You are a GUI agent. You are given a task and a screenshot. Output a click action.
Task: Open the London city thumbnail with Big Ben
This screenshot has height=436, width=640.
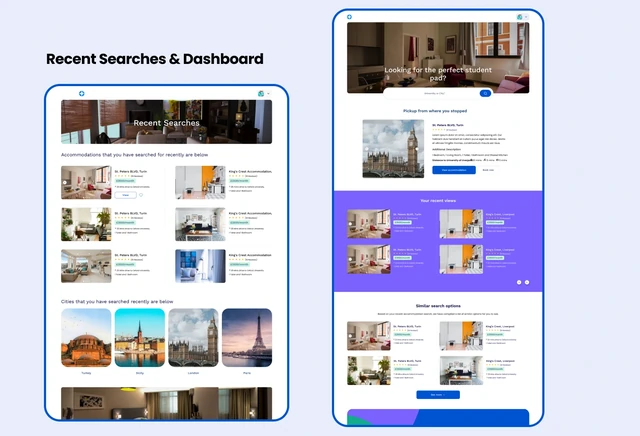pos(193,338)
